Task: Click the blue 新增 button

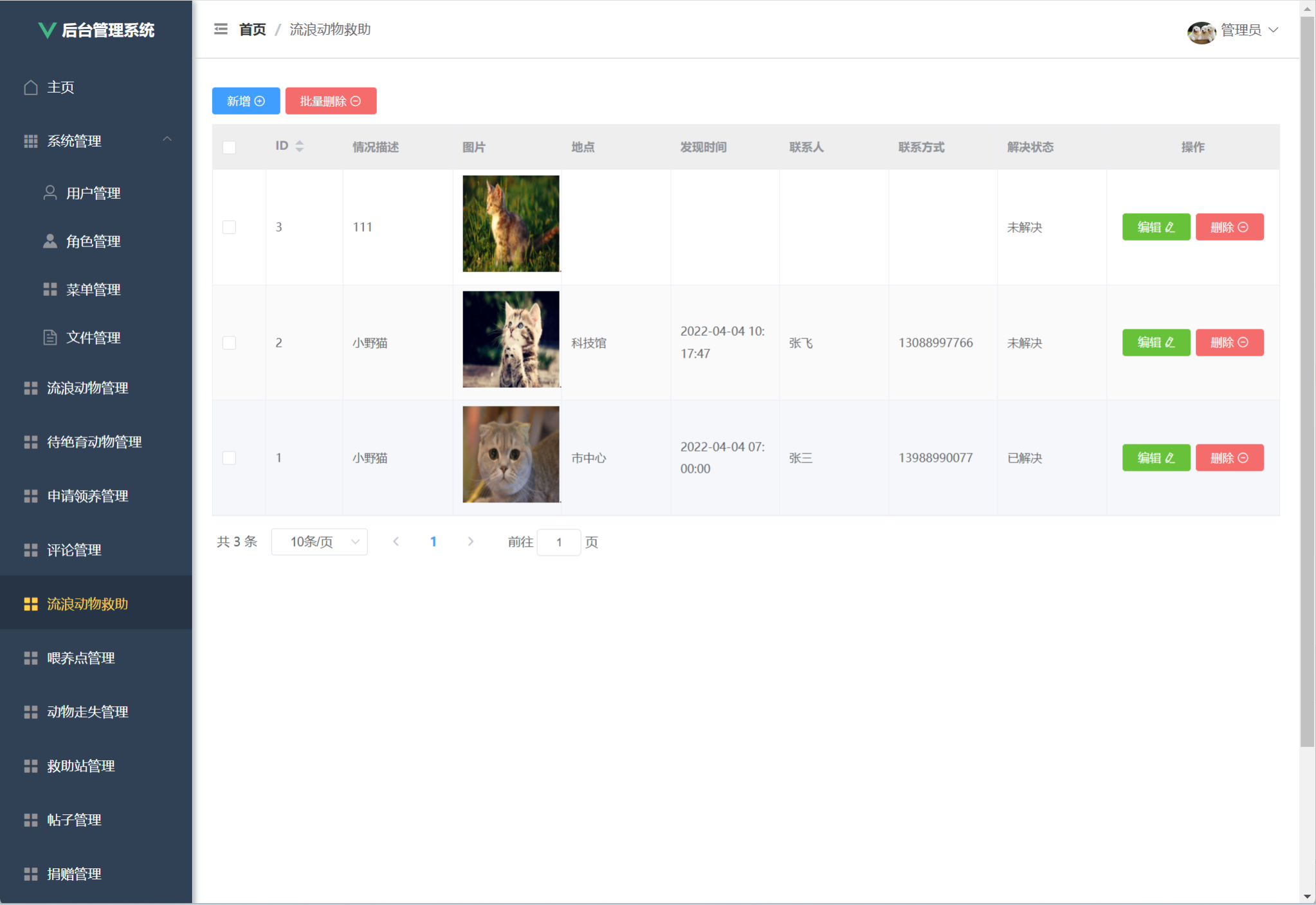Action: 246,101
